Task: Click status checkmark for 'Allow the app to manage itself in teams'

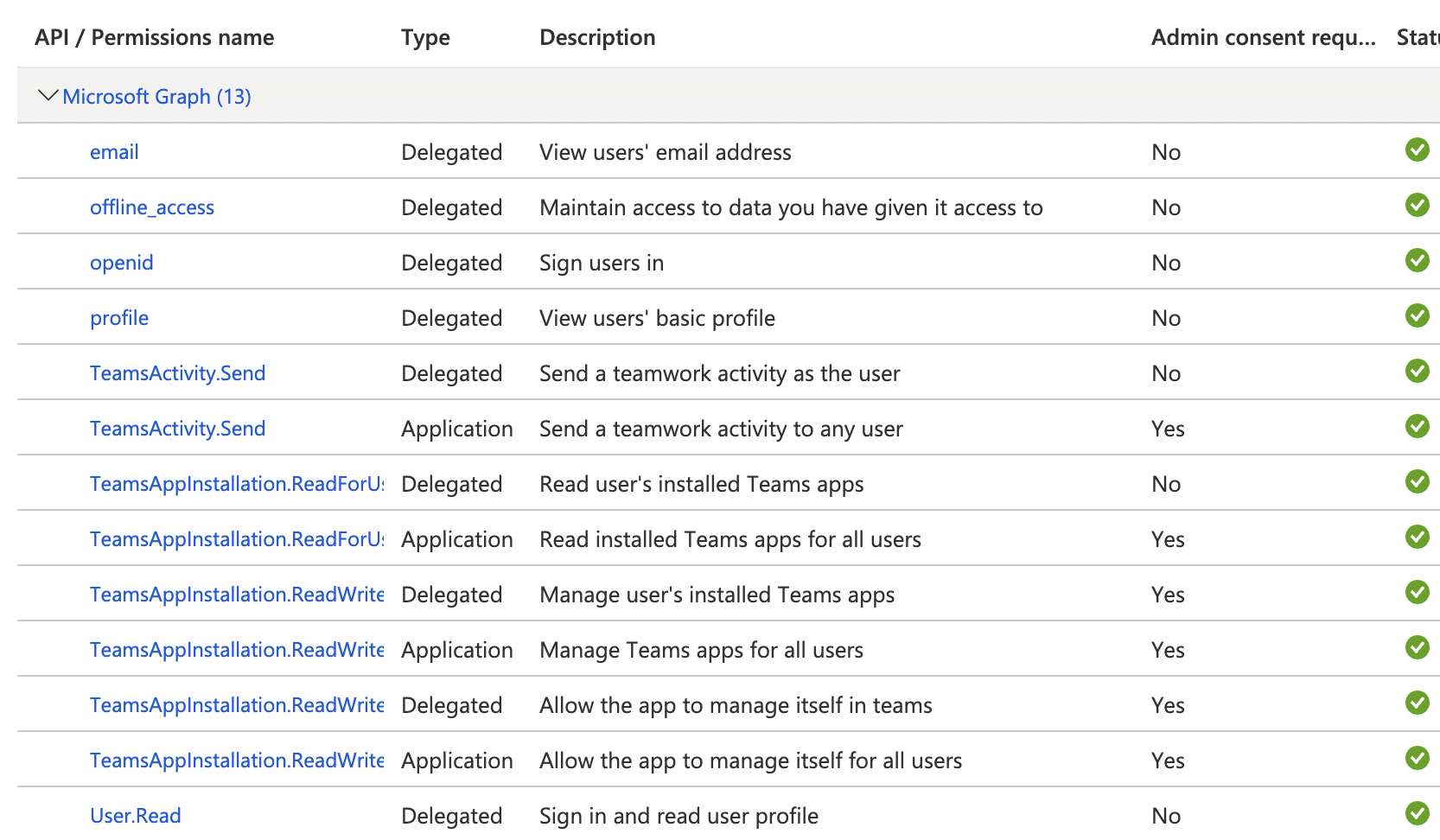Action: 1417,703
